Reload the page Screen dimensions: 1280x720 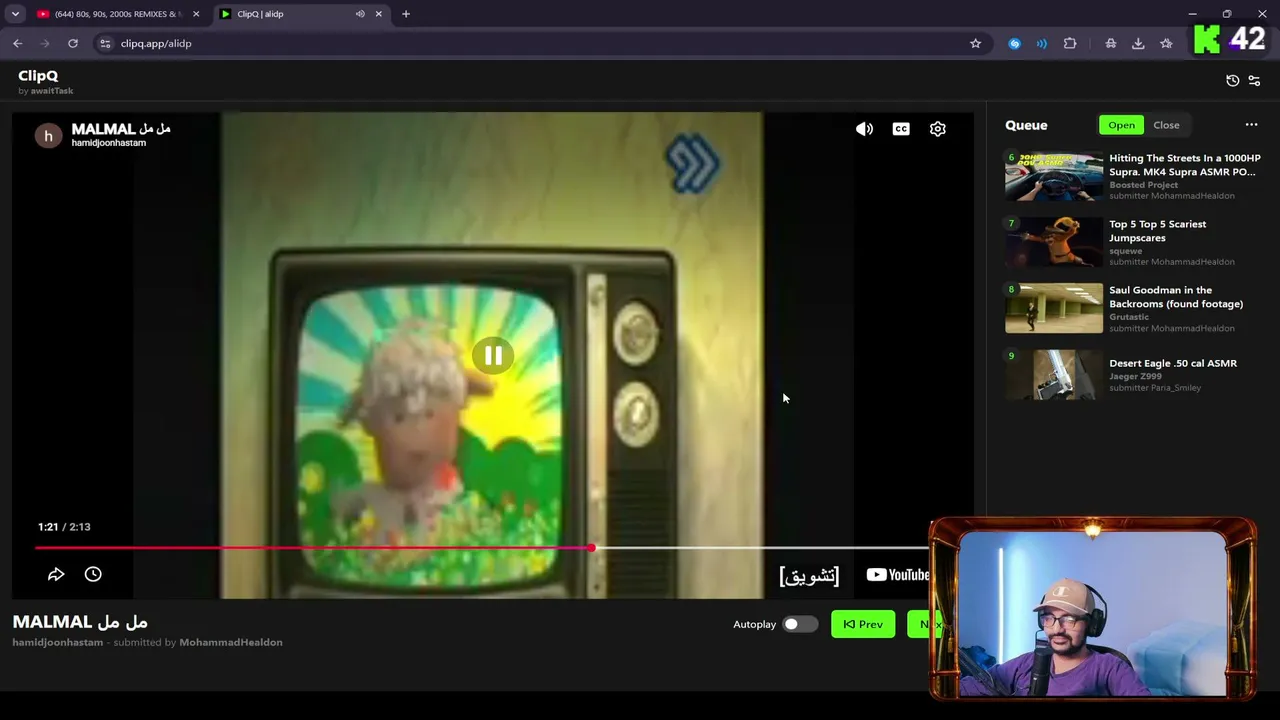point(73,43)
